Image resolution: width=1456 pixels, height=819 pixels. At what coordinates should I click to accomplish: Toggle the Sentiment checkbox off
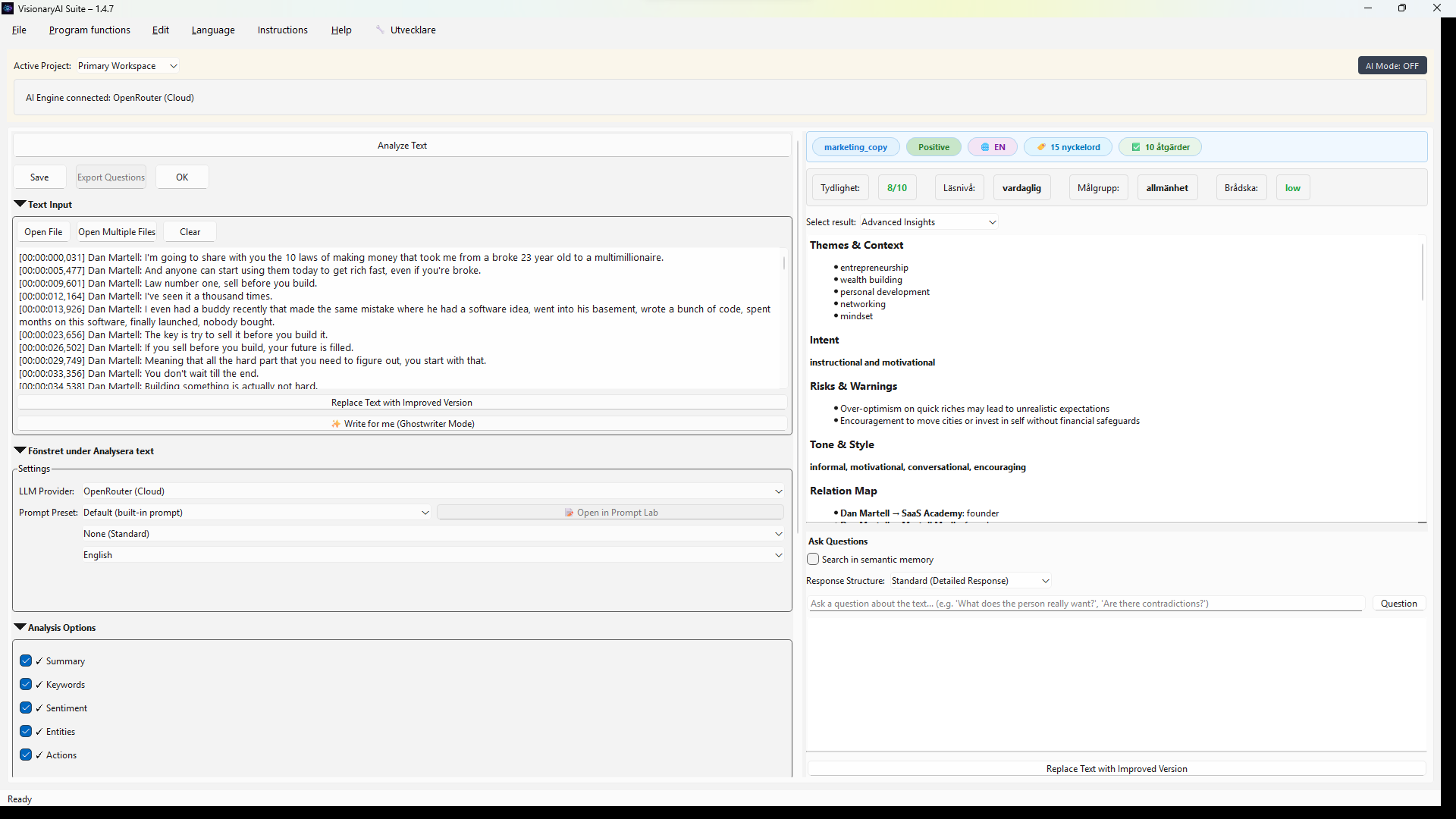click(x=26, y=708)
